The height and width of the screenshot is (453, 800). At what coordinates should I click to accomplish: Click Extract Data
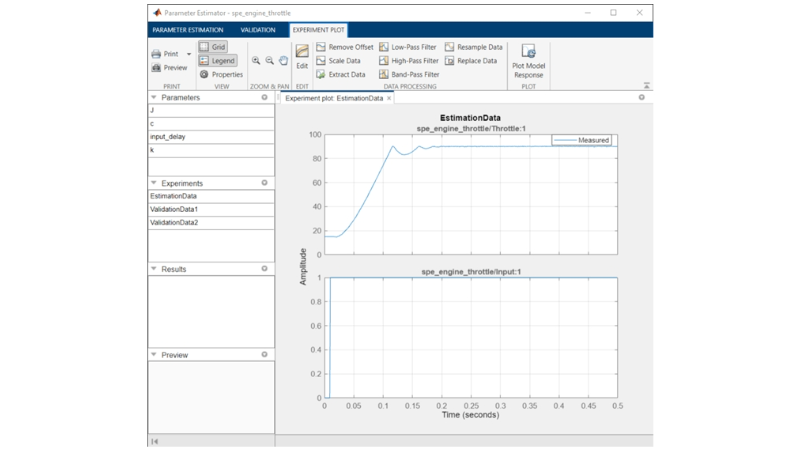[341, 74]
